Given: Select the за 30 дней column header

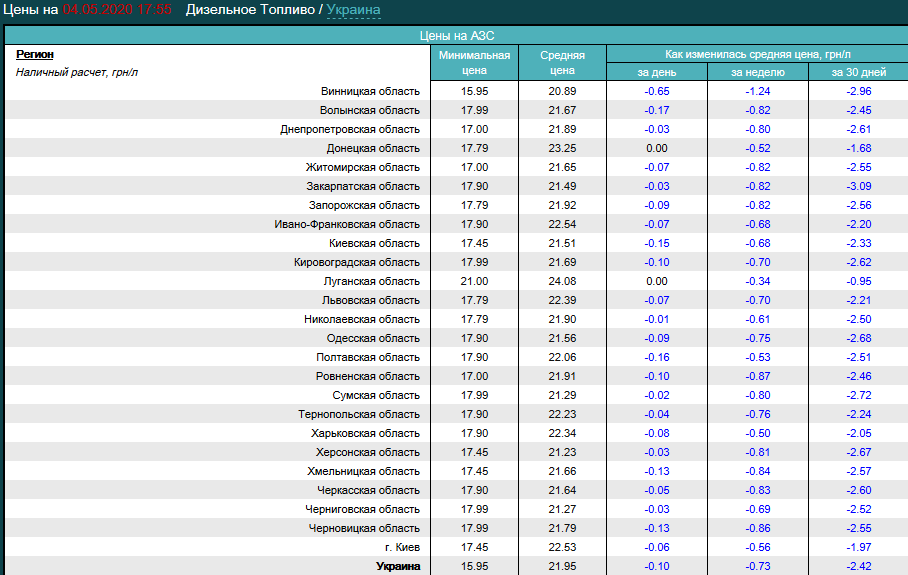Looking at the screenshot, I should [858, 72].
